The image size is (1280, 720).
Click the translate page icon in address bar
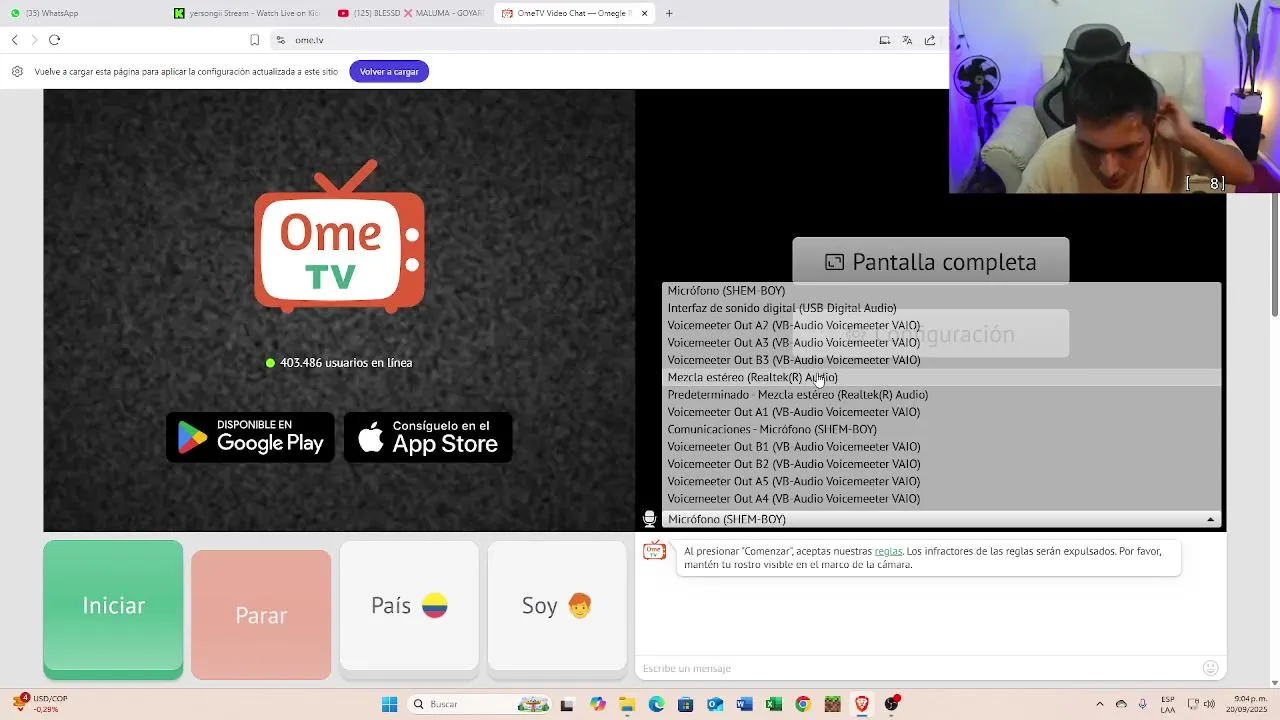coord(907,40)
